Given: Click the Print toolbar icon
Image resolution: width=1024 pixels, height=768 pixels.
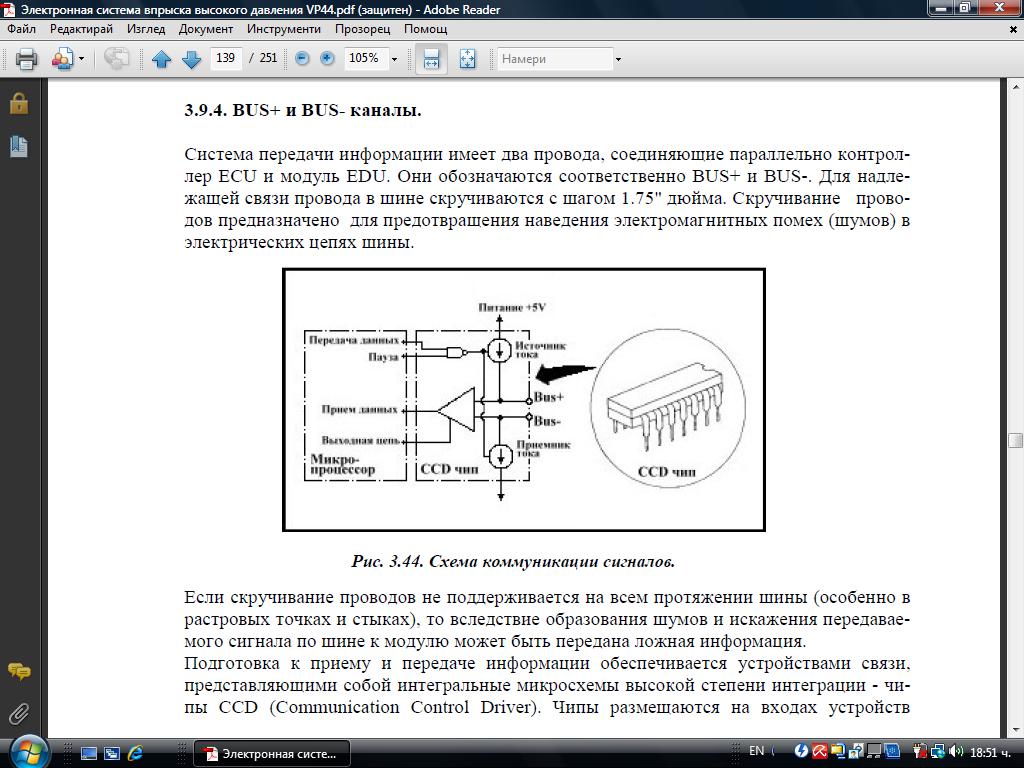Looking at the screenshot, I should click(x=26, y=59).
